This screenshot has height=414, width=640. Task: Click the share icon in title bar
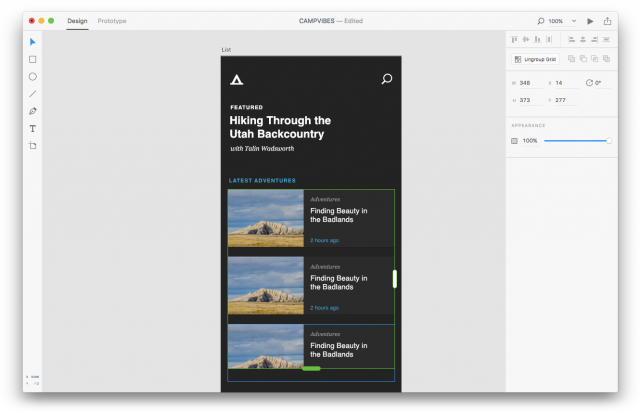tap(607, 21)
